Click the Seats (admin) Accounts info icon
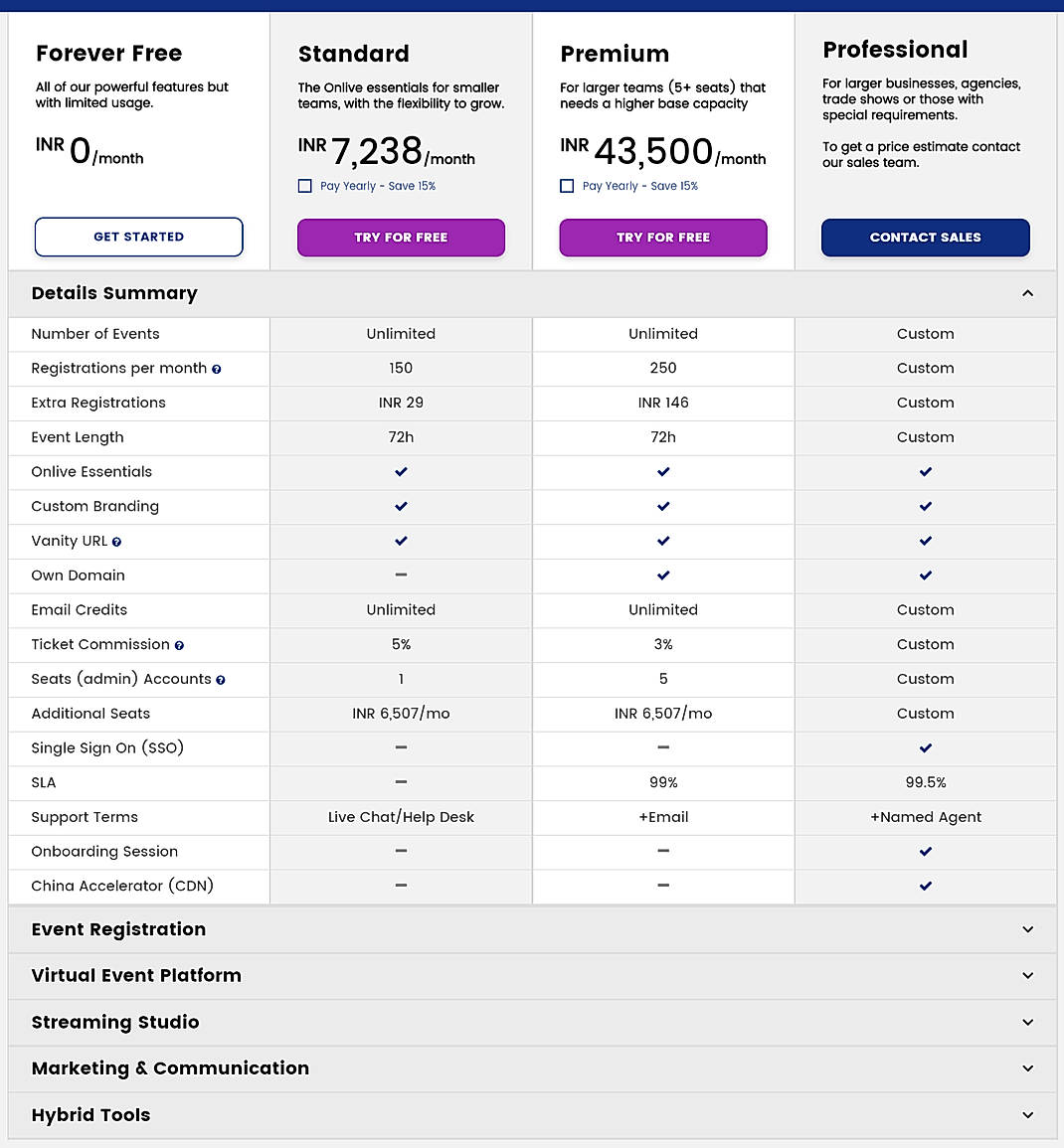The image size is (1064, 1148). (223, 680)
